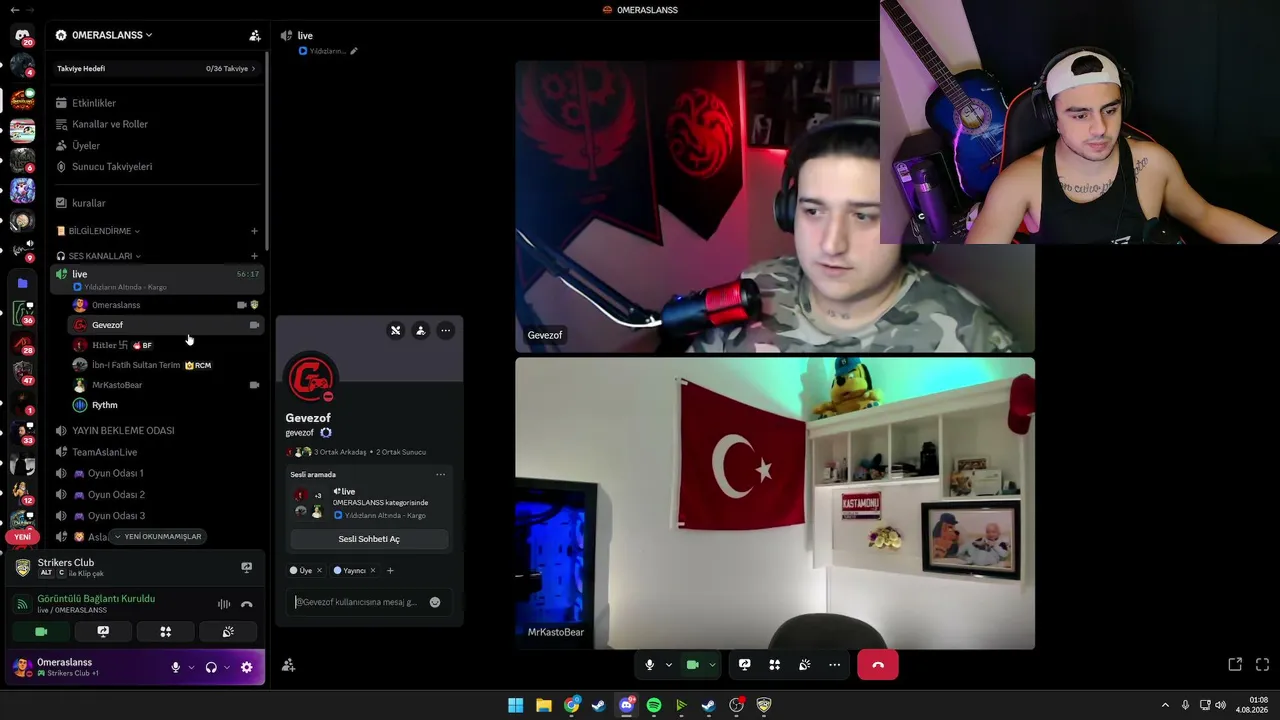Hang up with red disconnect button
Viewport: 1280px width, 720px height.
point(878,665)
